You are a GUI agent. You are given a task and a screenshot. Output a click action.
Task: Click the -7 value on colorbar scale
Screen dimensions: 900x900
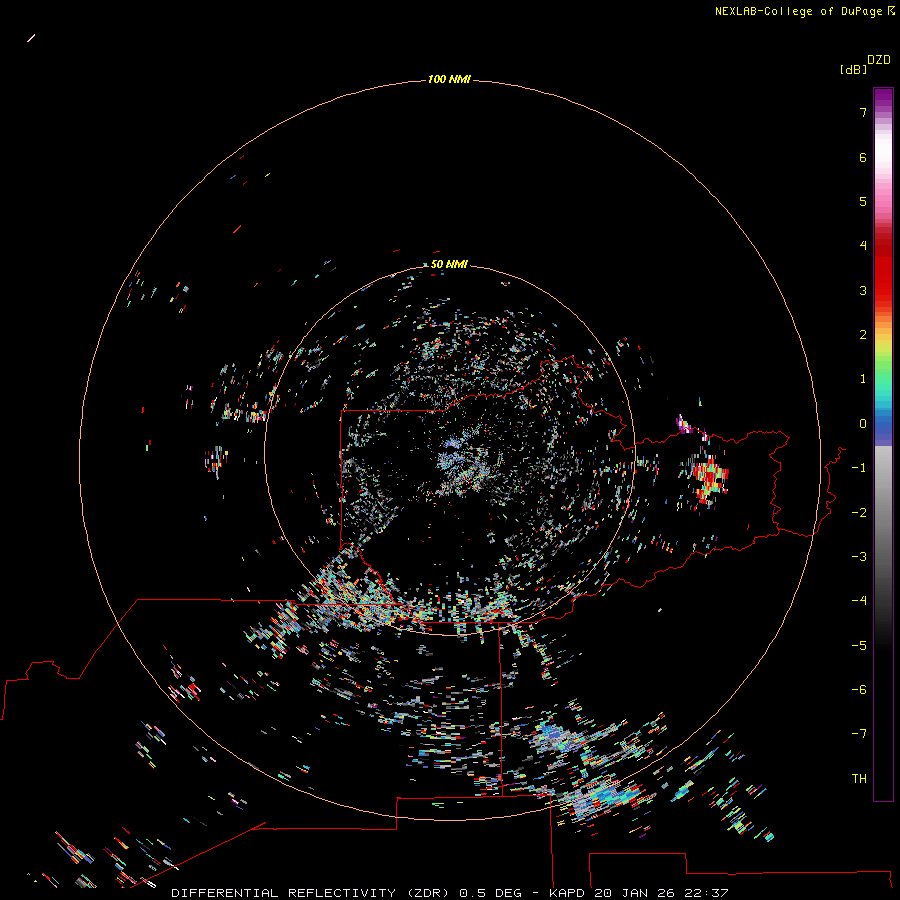coord(859,734)
